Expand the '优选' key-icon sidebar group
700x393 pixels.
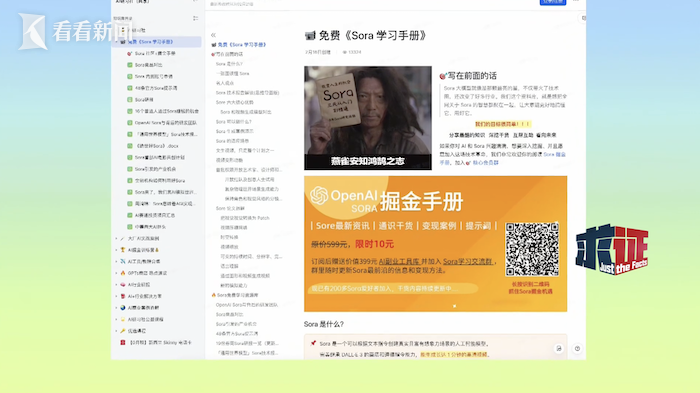click(117, 331)
